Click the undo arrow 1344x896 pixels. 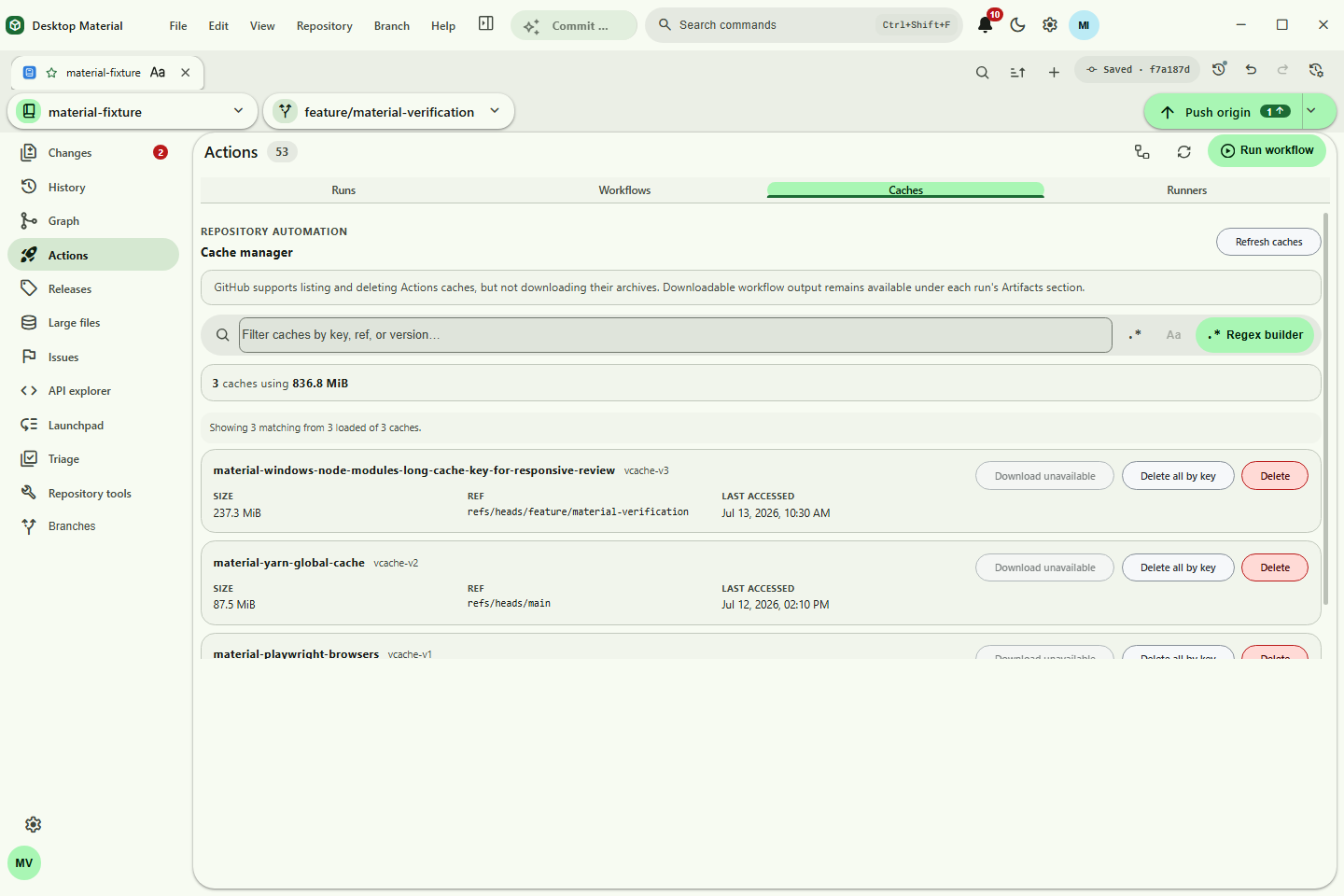pos(1251,70)
